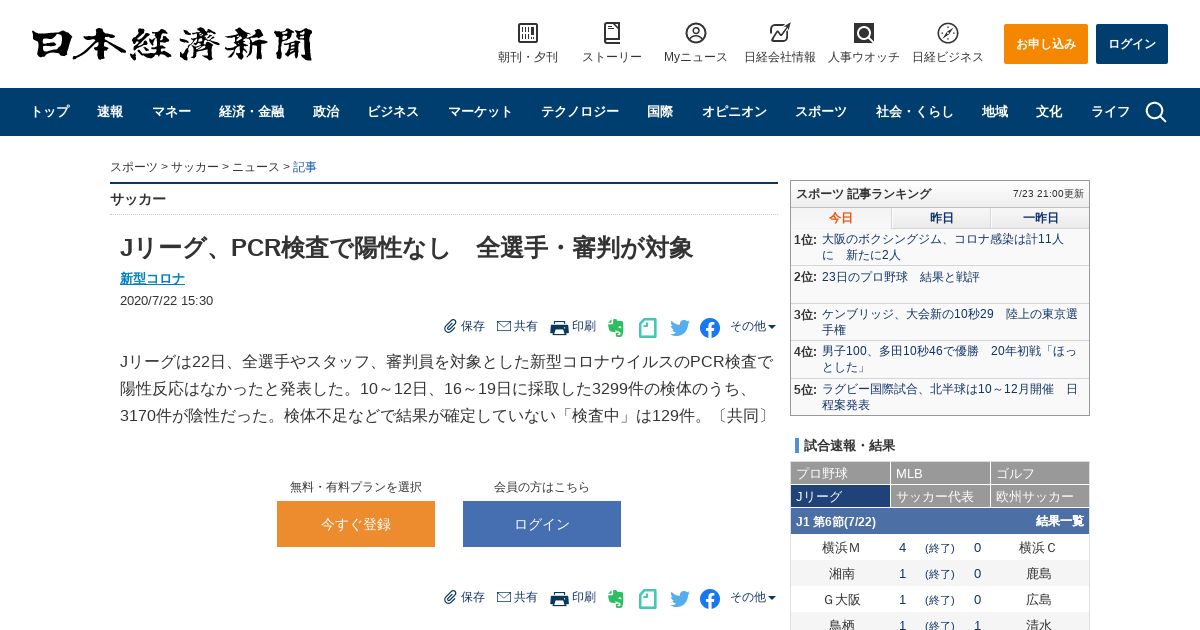Screen dimensions: 1200x630
Task: Click the 湘南 vs 鹿島 match row
Action: click(940, 574)
